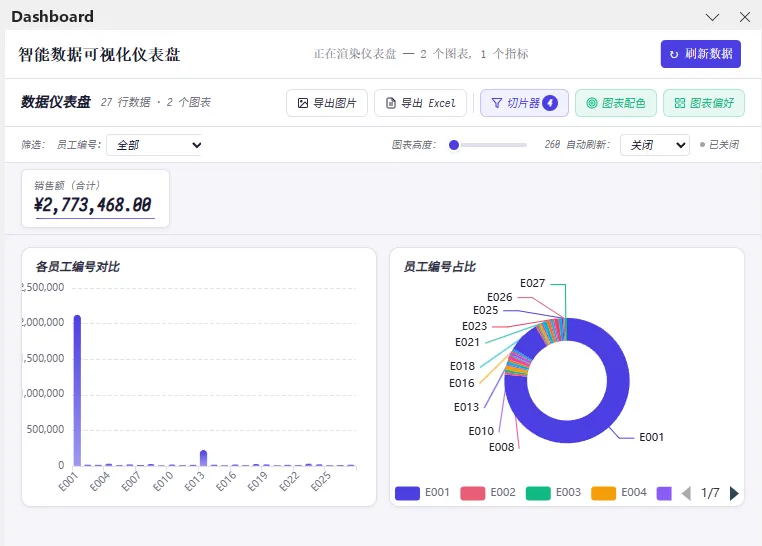The image size is (762, 546).
Task: Toggle the E004 legend entry
Action: click(619, 493)
